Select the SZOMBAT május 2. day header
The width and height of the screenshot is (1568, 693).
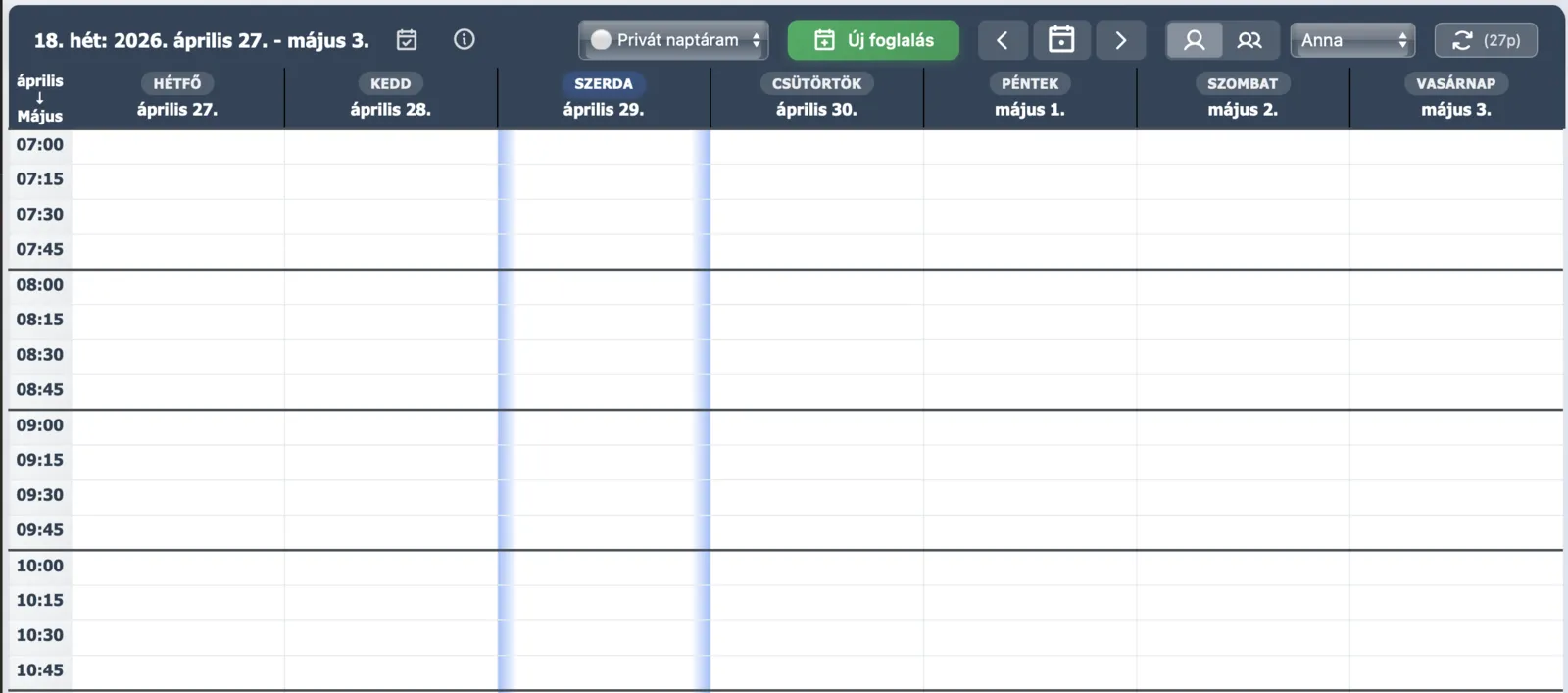click(1243, 96)
